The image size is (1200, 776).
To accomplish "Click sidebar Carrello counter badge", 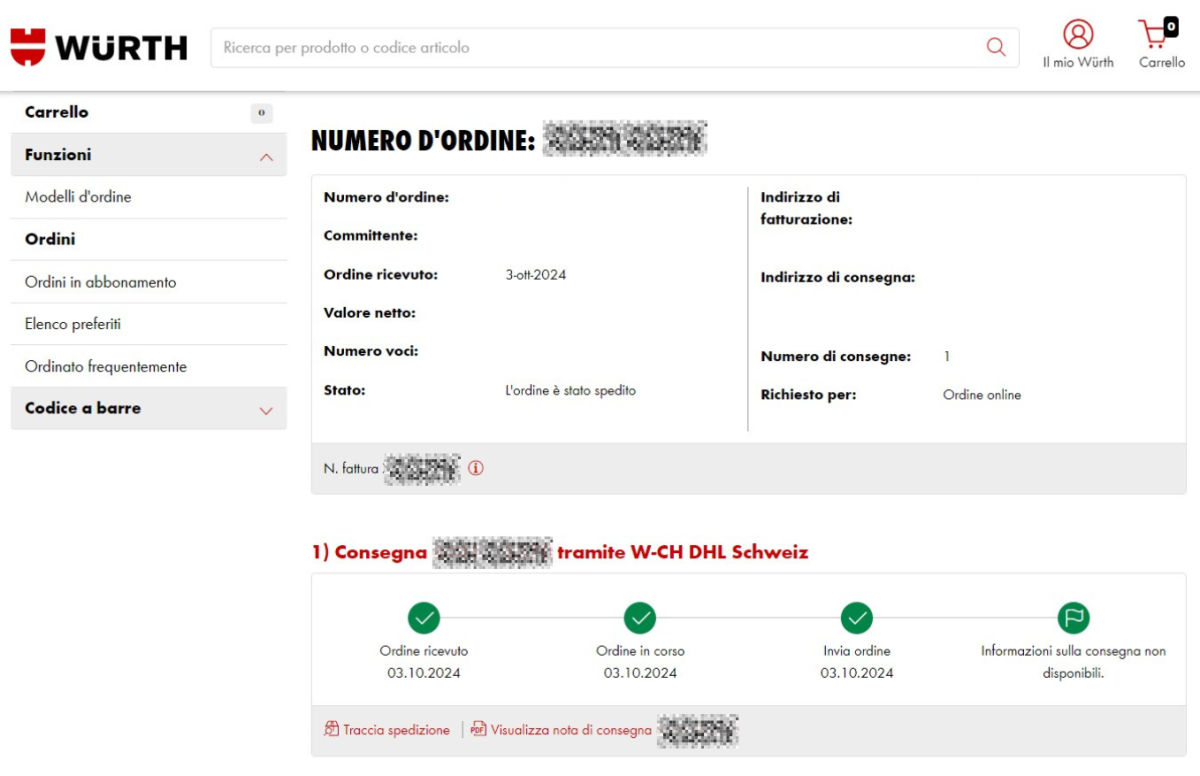I will [261, 113].
